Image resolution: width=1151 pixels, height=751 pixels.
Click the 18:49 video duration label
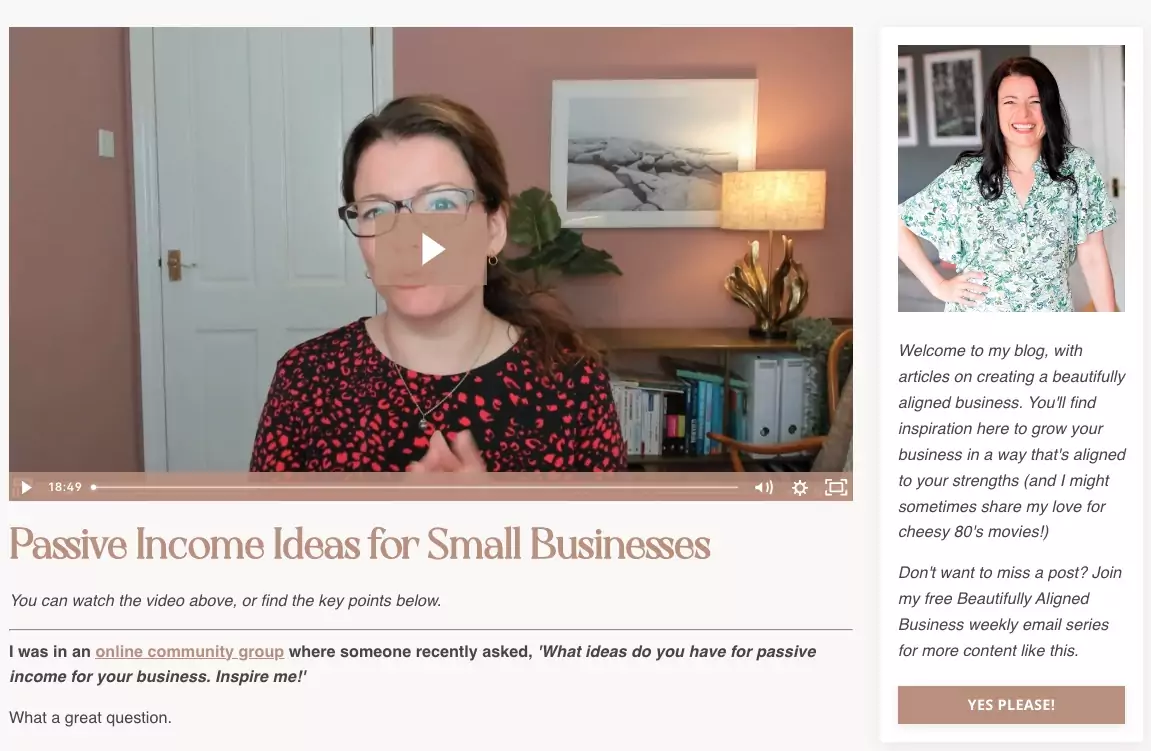65,487
